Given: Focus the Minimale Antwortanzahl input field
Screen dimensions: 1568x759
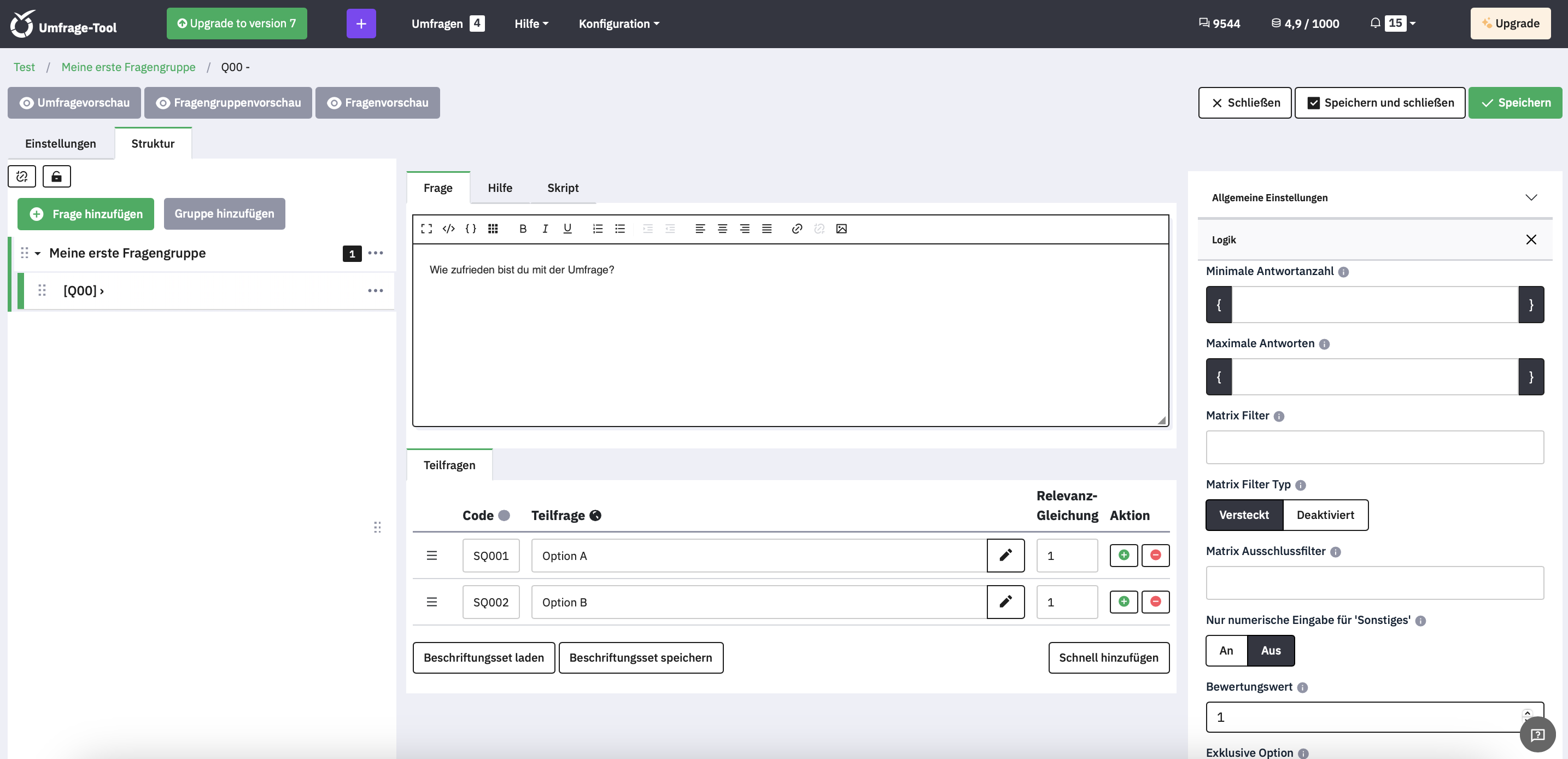Looking at the screenshot, I should [x=1374, y=305].
